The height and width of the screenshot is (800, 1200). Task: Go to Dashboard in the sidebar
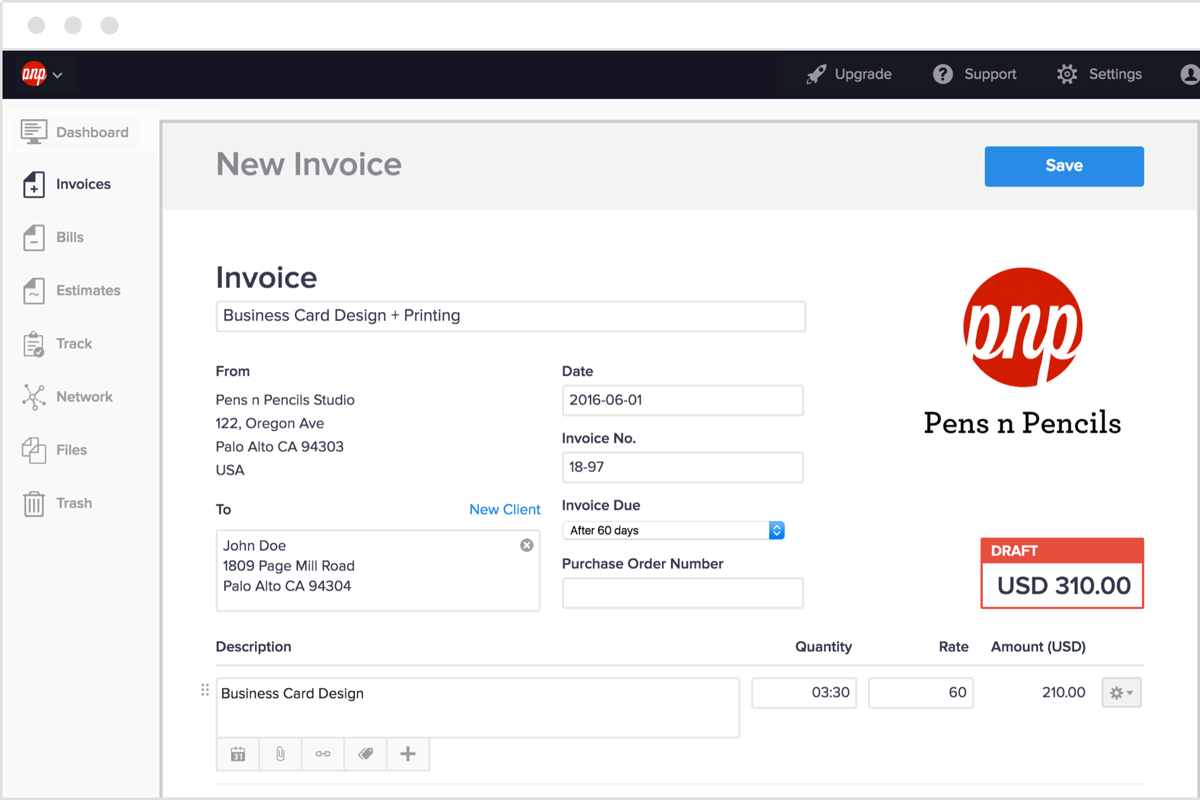(x=76, y=132)
